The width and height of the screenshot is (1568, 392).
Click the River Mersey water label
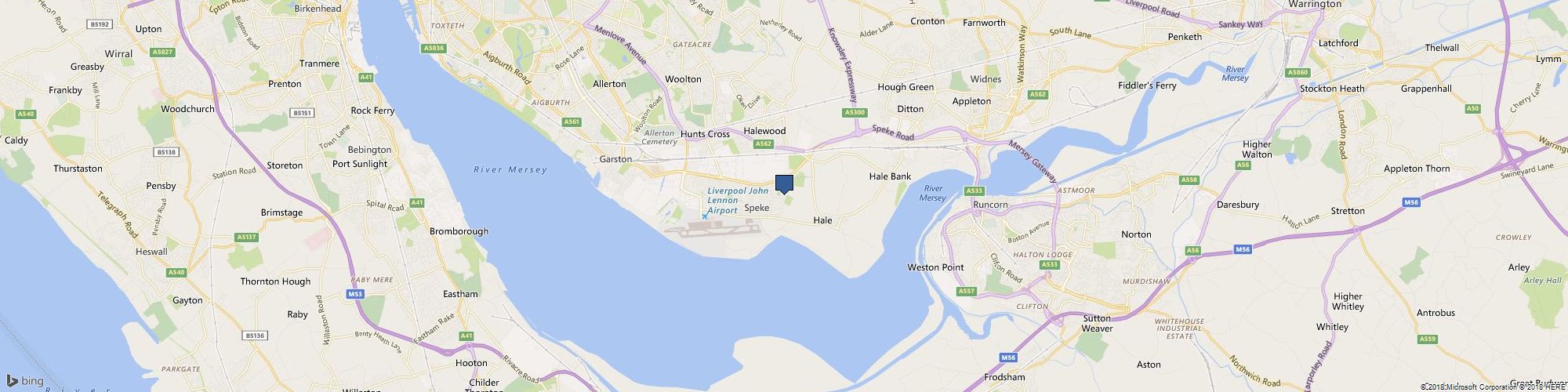point(510,170)
